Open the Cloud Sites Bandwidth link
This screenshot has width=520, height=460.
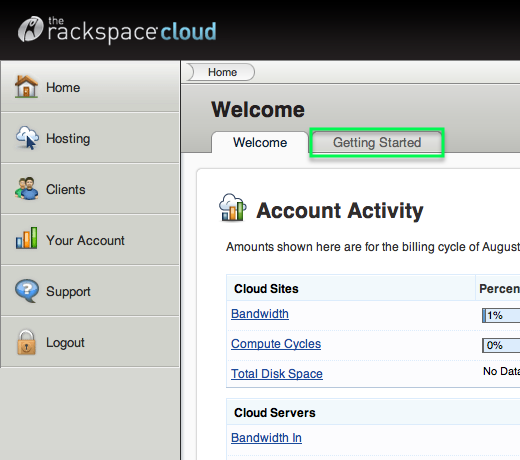[x=260, y=314]
